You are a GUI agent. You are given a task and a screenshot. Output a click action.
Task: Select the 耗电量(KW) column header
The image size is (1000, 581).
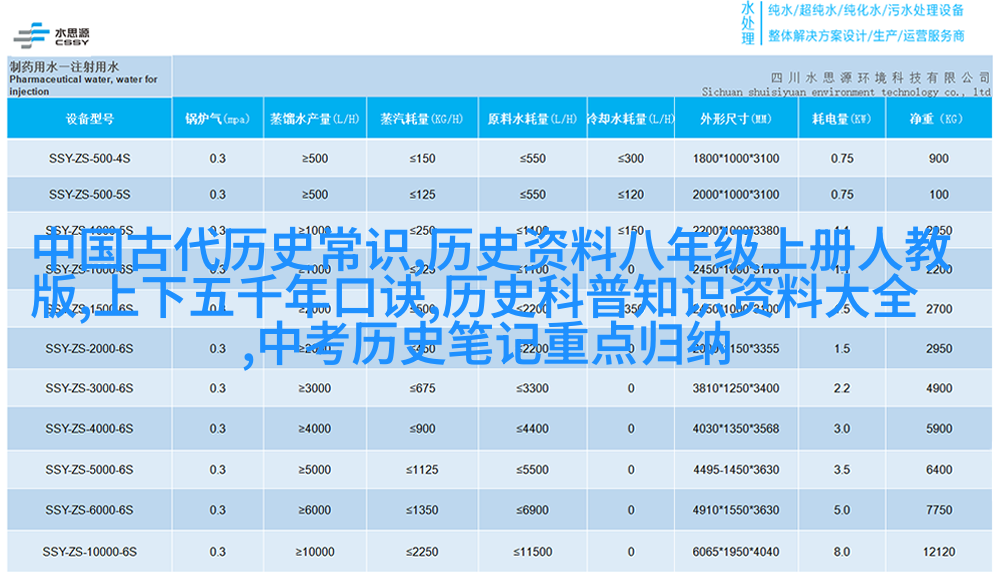tap(841, 119)
